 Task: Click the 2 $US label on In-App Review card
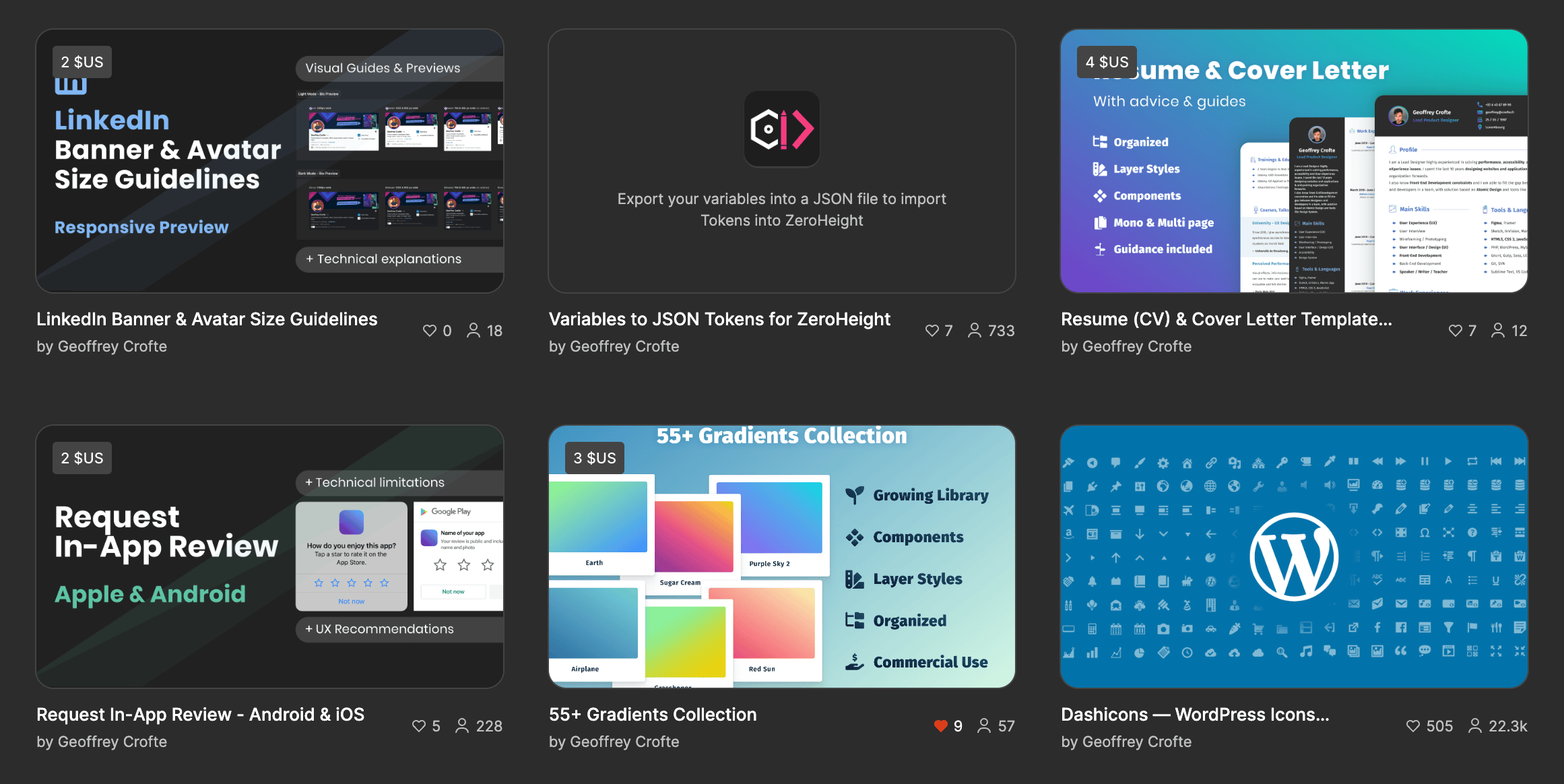(83, 458)
